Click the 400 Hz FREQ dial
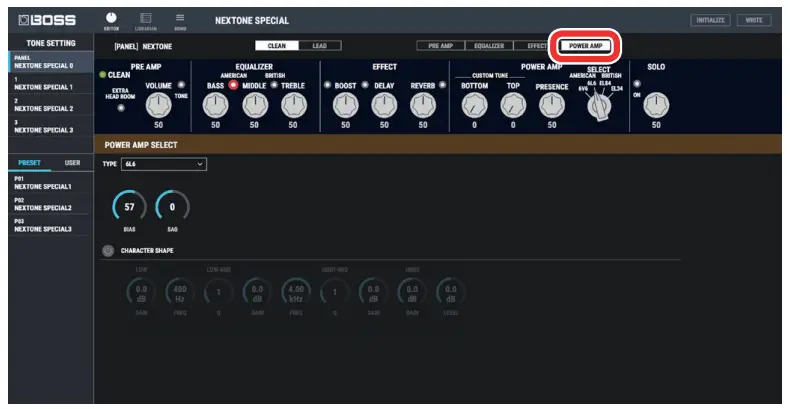The image size is (790, 409). [x=180, y=292]
